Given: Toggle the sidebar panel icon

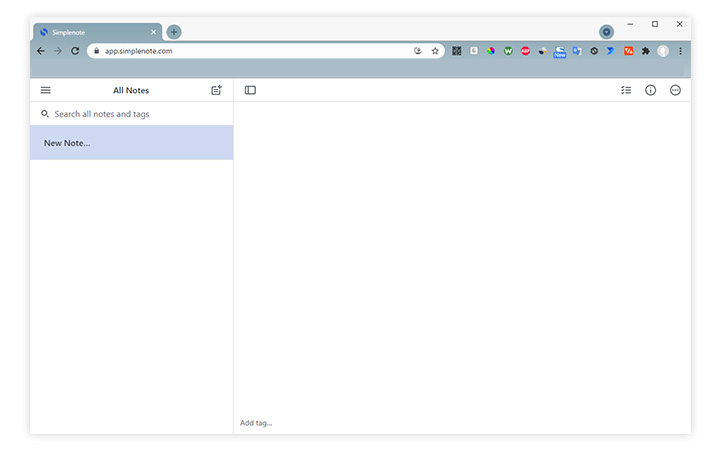Looking at the screenshot, I should point(250,90).
